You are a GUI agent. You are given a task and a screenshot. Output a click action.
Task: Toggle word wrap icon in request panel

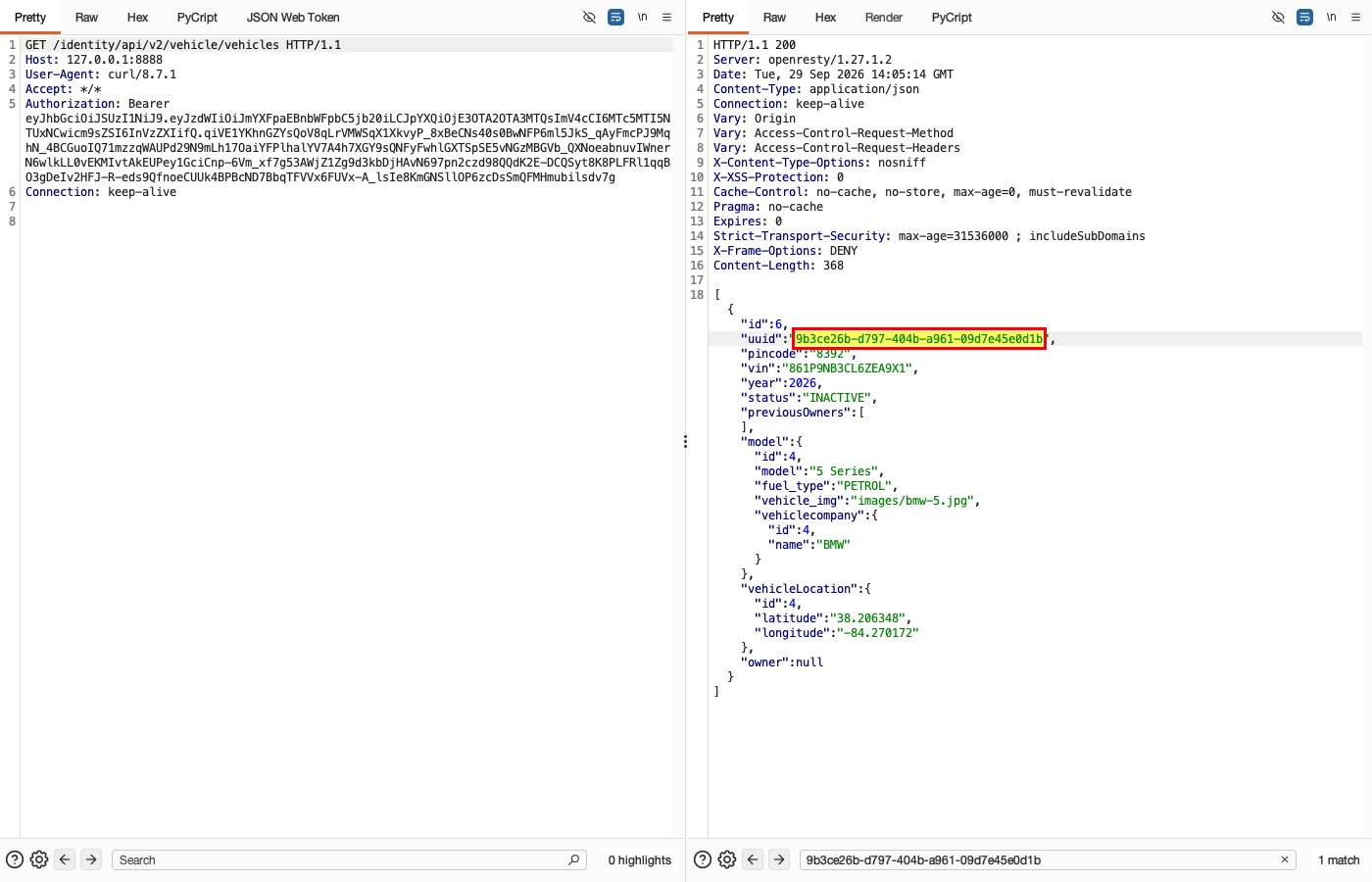[x=615, y=18]
